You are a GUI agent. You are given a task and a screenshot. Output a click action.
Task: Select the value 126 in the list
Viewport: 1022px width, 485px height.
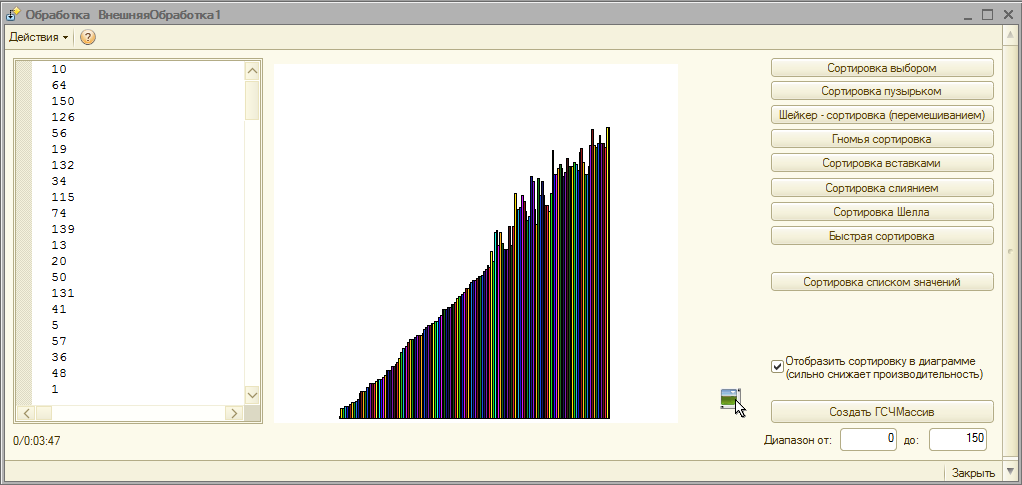pos(63,117)
